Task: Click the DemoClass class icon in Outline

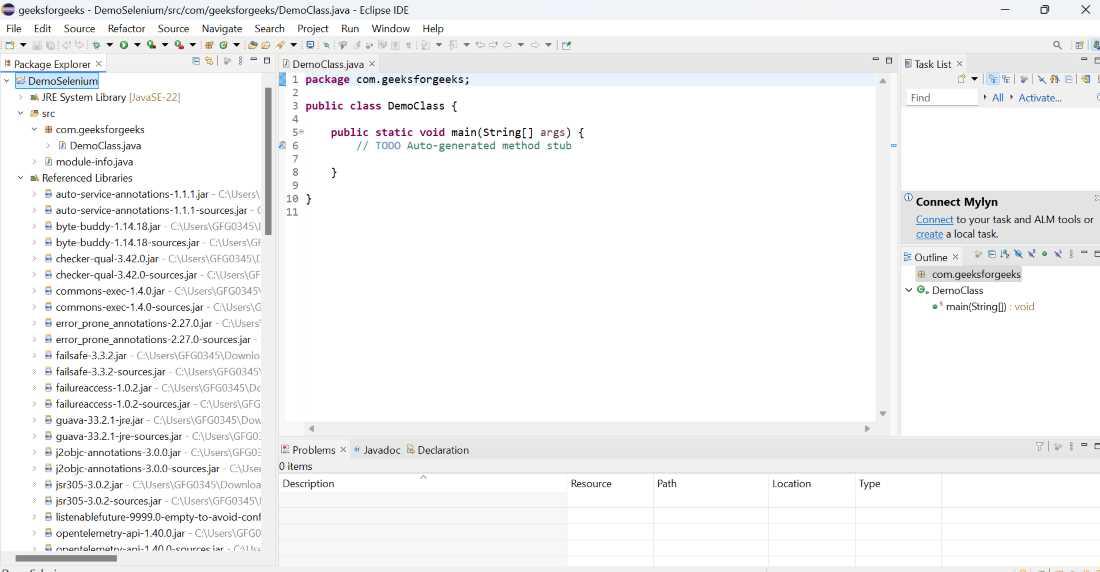Action: [x=923, y=290]
